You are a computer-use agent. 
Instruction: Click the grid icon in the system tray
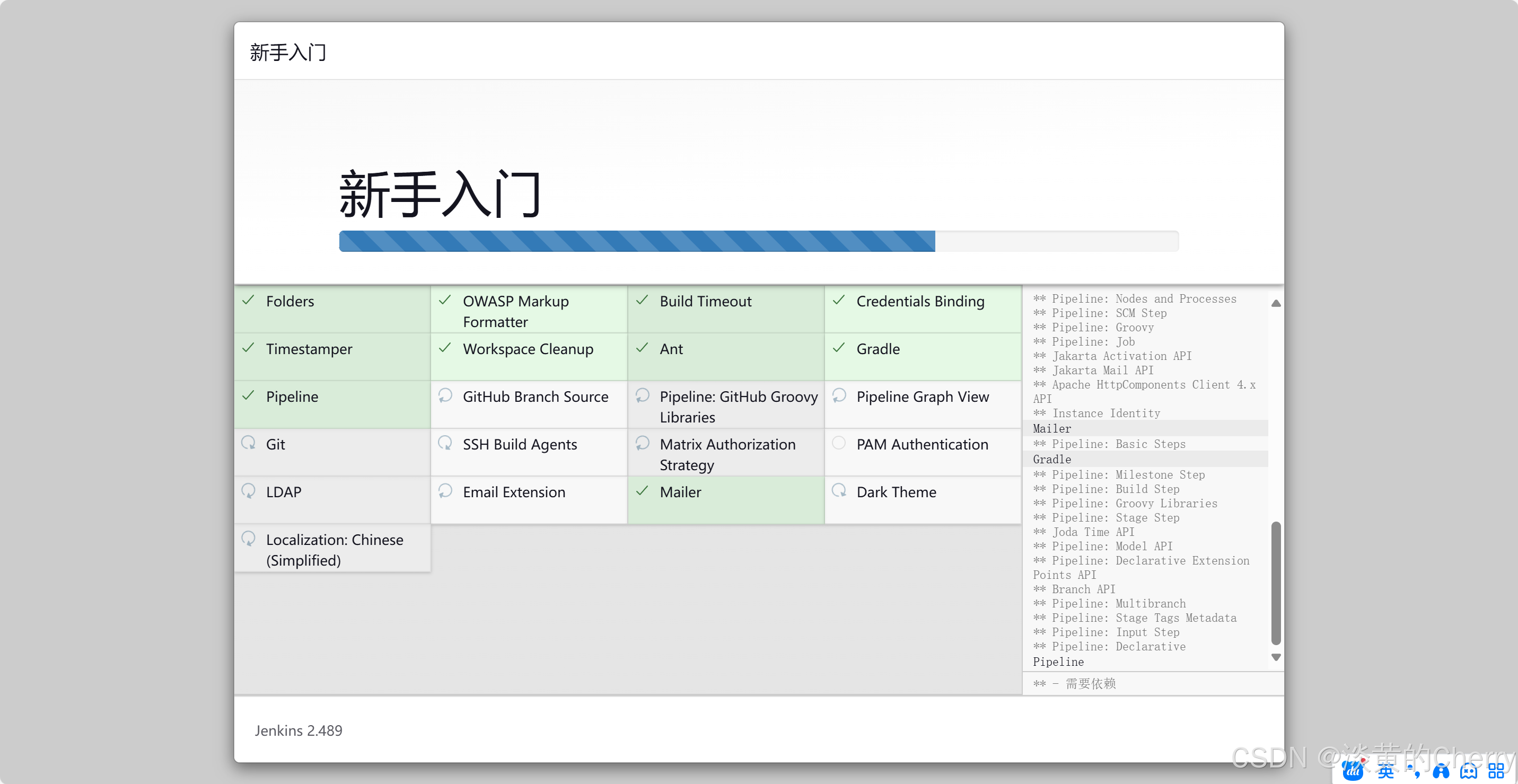pos(1496,770)
